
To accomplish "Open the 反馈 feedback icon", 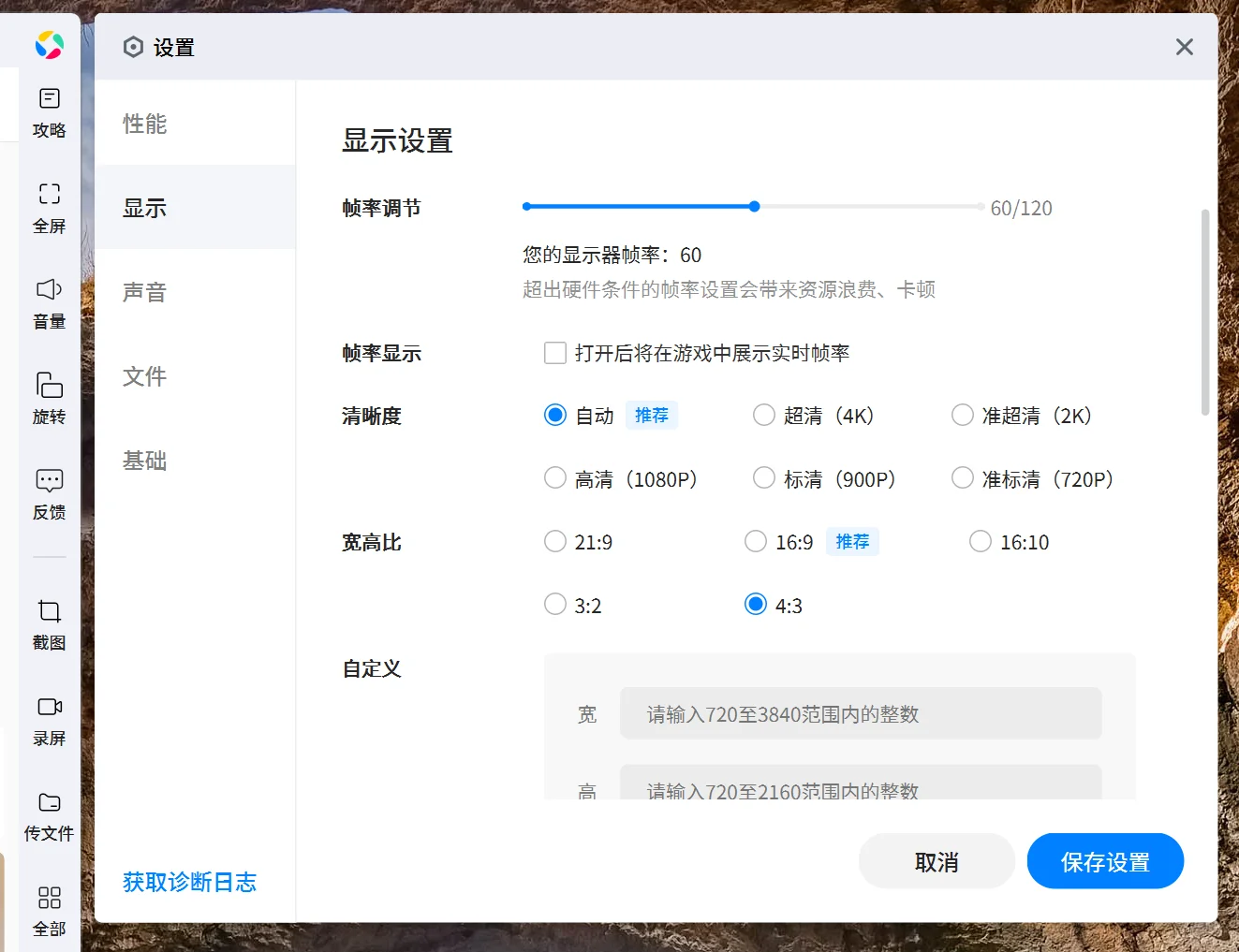I will coord(49,493).
